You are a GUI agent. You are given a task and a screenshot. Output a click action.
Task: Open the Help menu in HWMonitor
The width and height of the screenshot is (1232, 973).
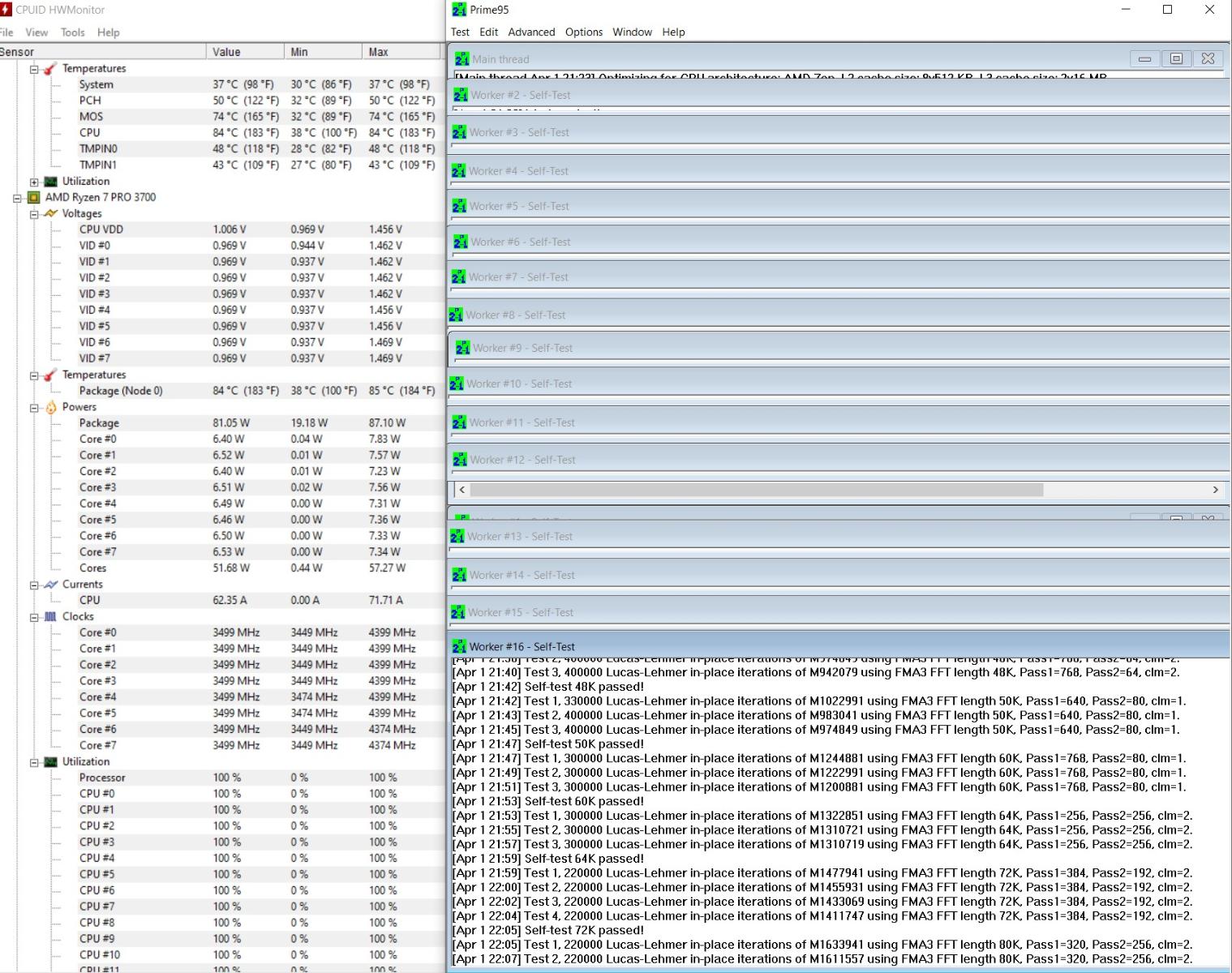point(108,32)
